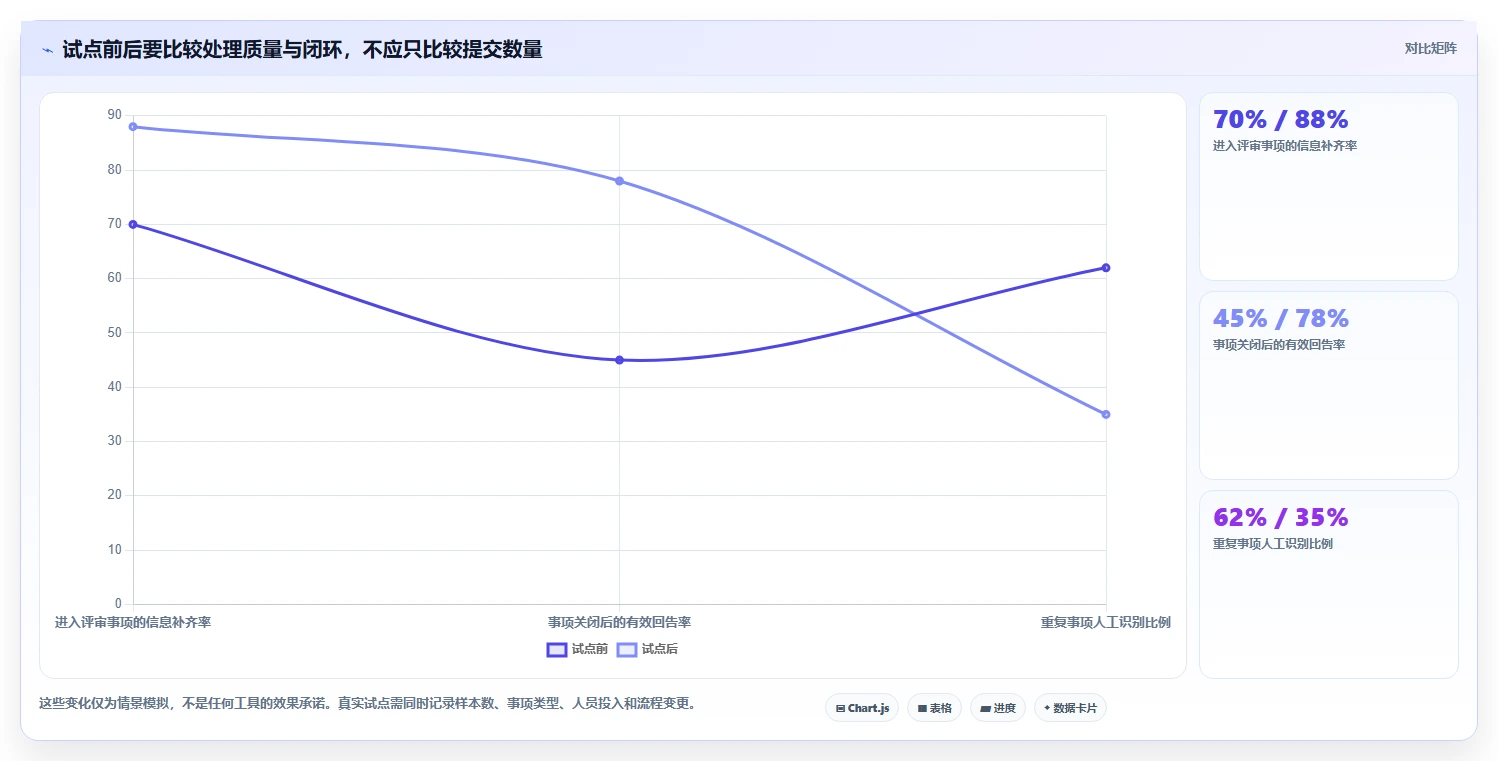Open the 45% / 78% data card
This screenshot has width=1498, height=761.
[x=1328, y=385]
